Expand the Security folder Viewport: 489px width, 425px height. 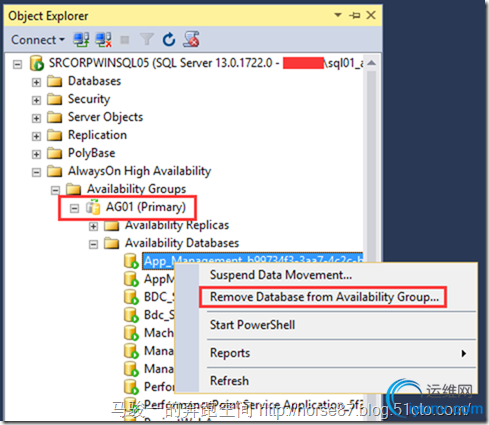(36, 100)
